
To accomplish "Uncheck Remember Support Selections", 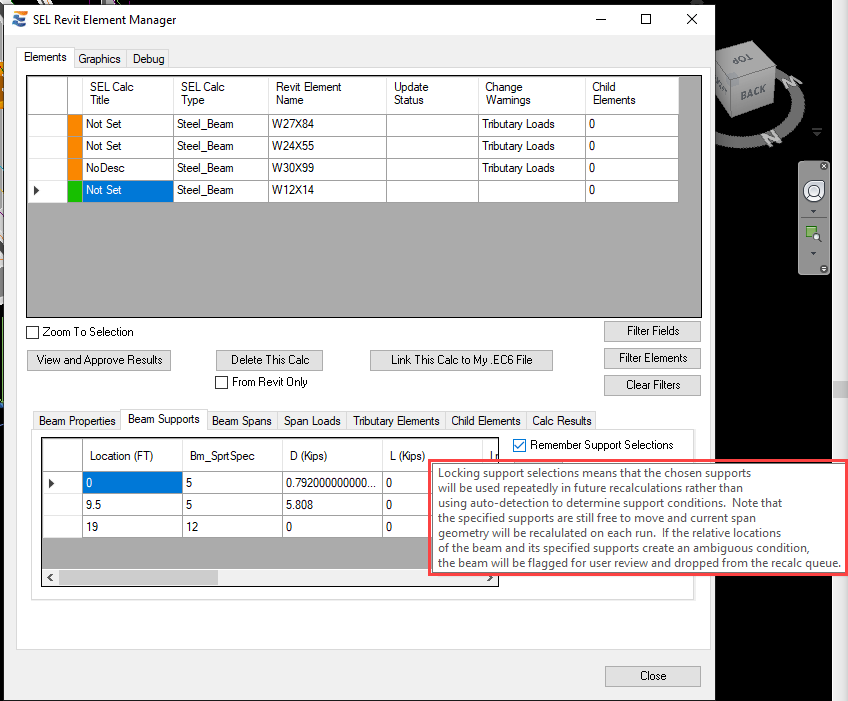I will point(519,445).
